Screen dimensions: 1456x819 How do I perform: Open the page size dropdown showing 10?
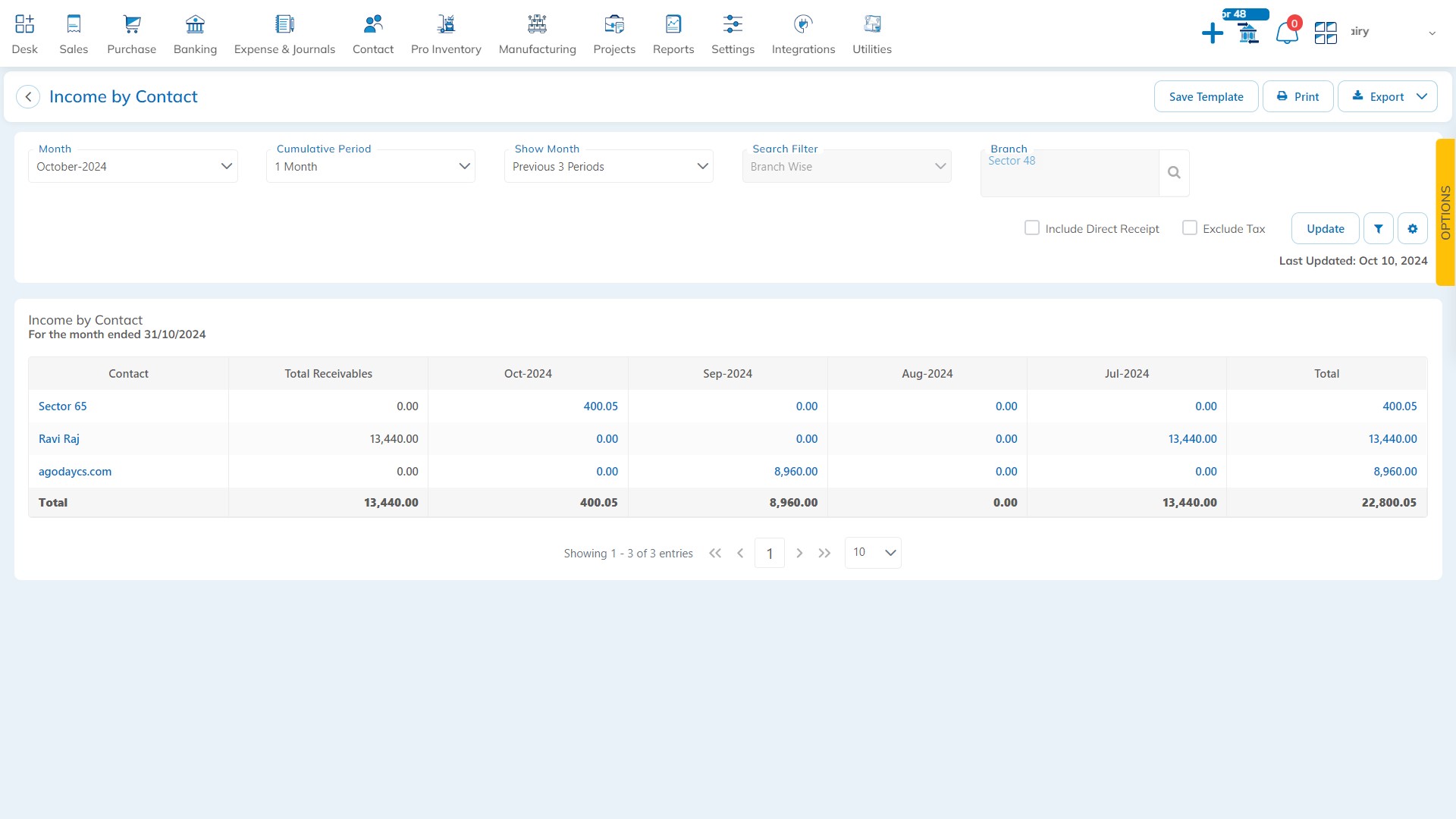pos(873,553)
